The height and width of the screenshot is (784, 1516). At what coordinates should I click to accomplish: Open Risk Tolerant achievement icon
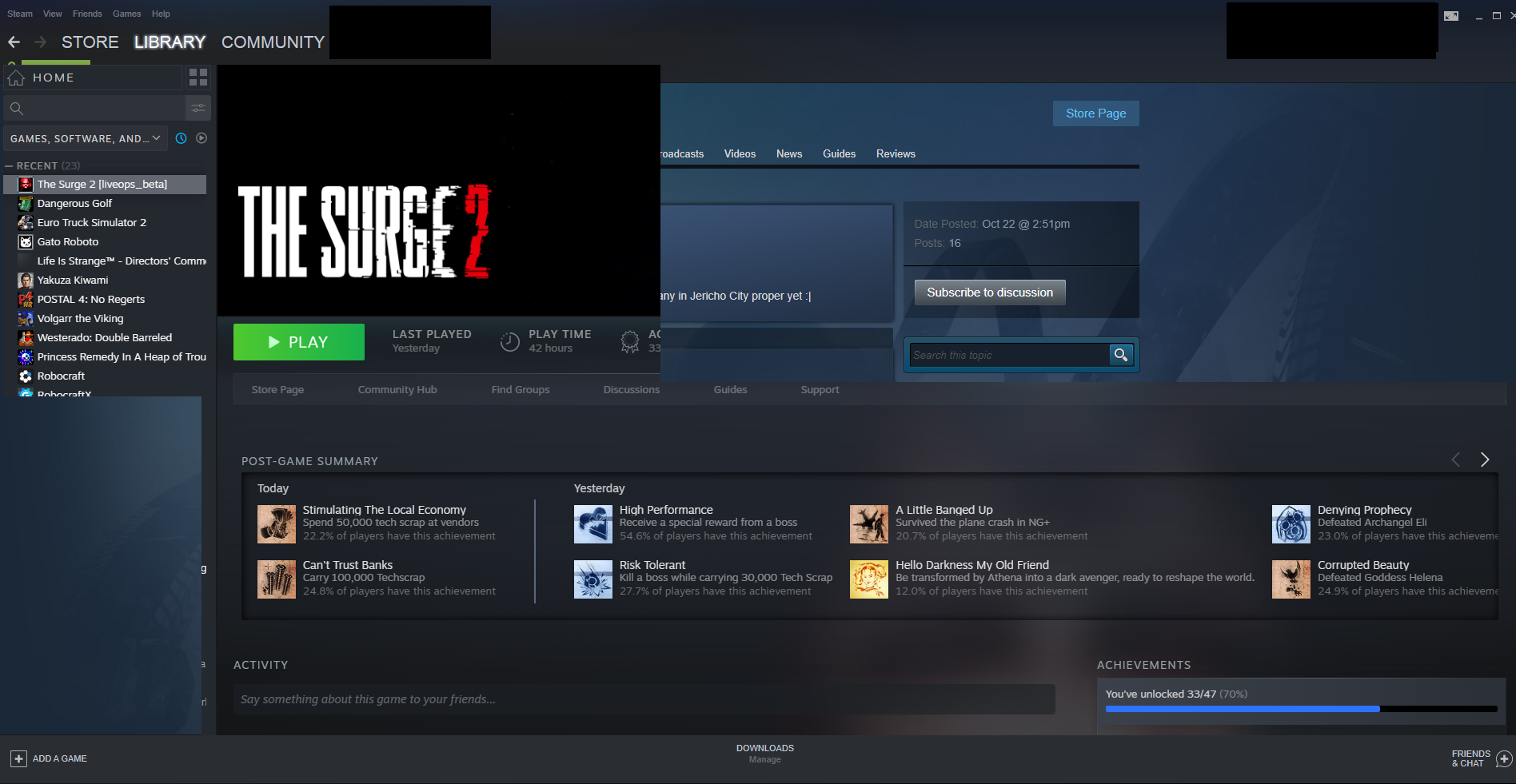(593, 579)
